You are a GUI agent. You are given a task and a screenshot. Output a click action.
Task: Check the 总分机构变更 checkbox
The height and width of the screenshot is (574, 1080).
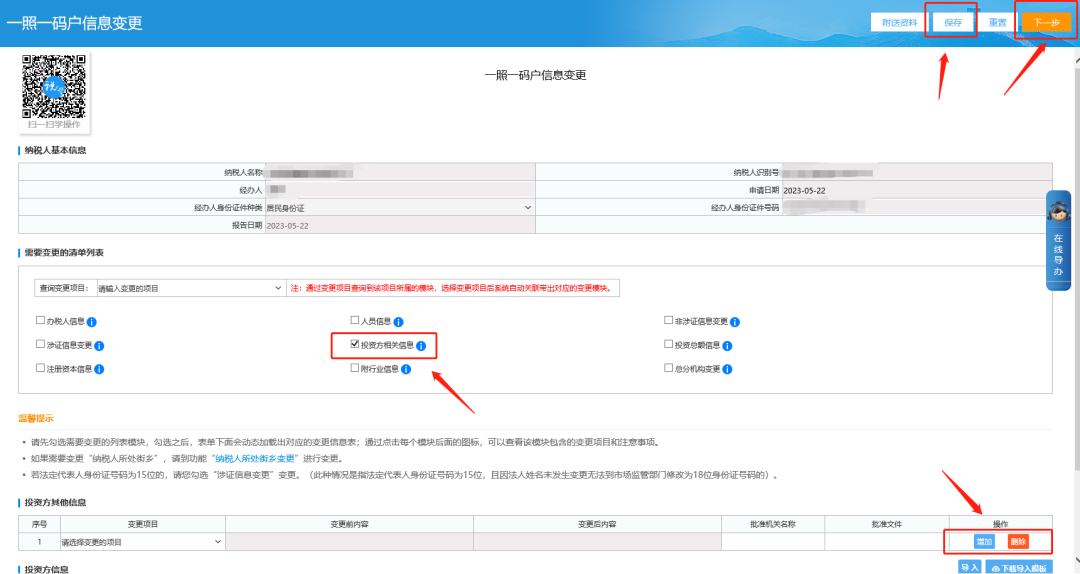click(668, 368)
